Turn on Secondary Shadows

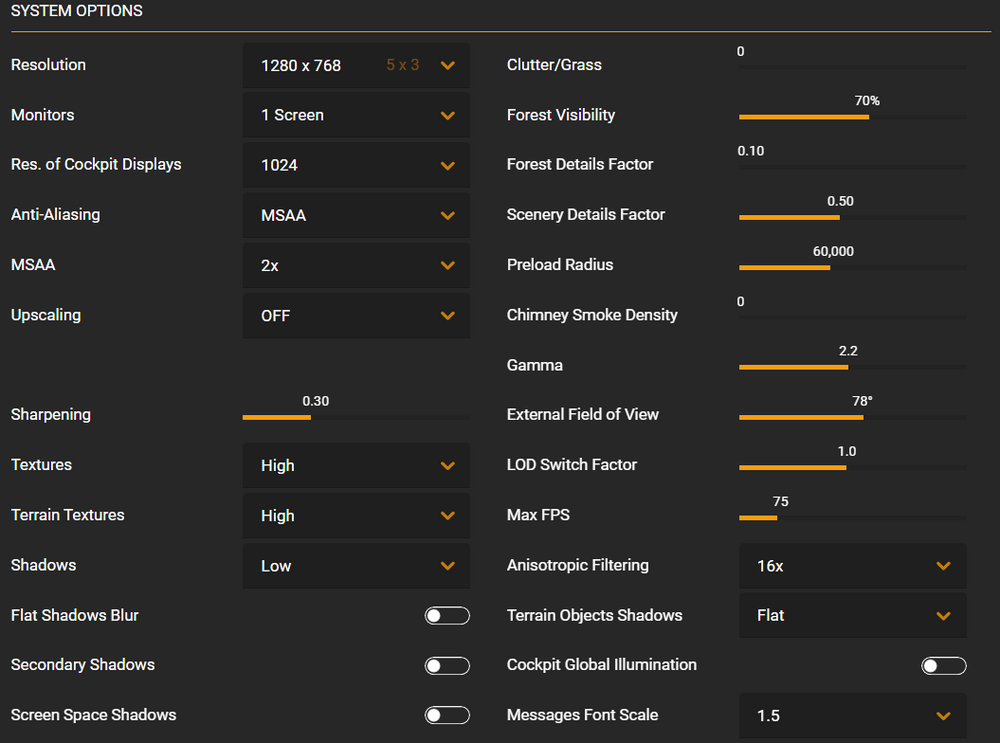(447, 665)
